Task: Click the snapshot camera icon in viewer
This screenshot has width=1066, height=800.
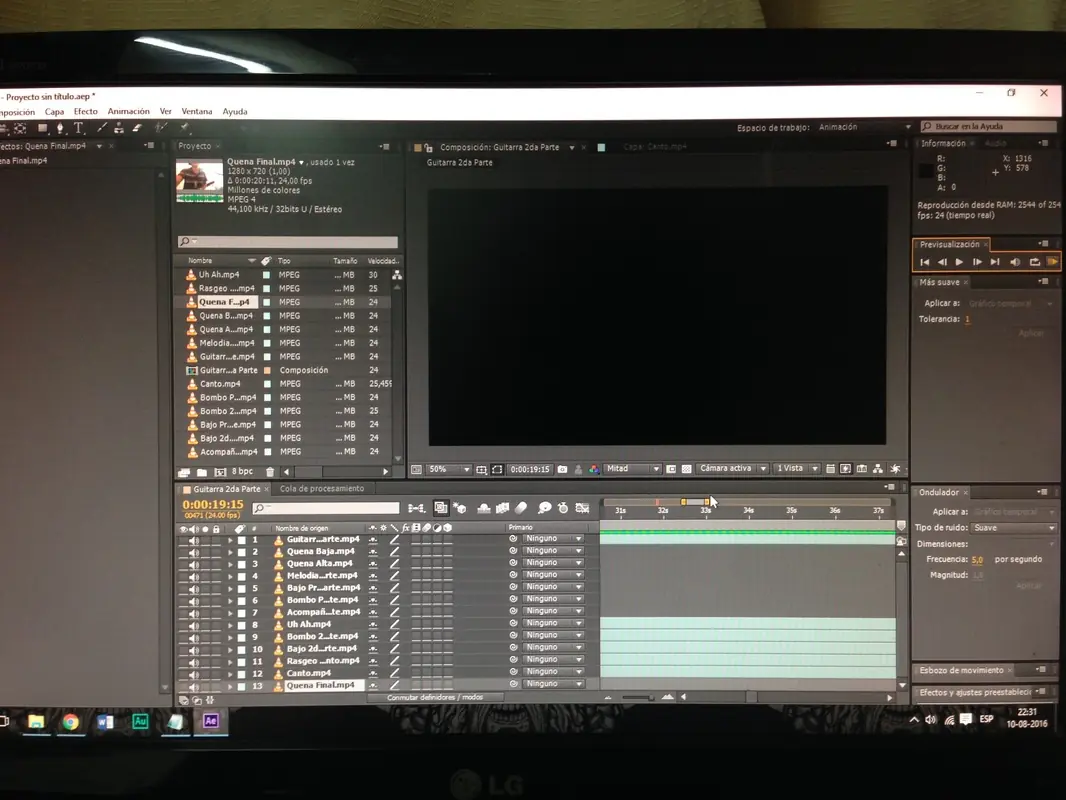Action: [562, 469]
